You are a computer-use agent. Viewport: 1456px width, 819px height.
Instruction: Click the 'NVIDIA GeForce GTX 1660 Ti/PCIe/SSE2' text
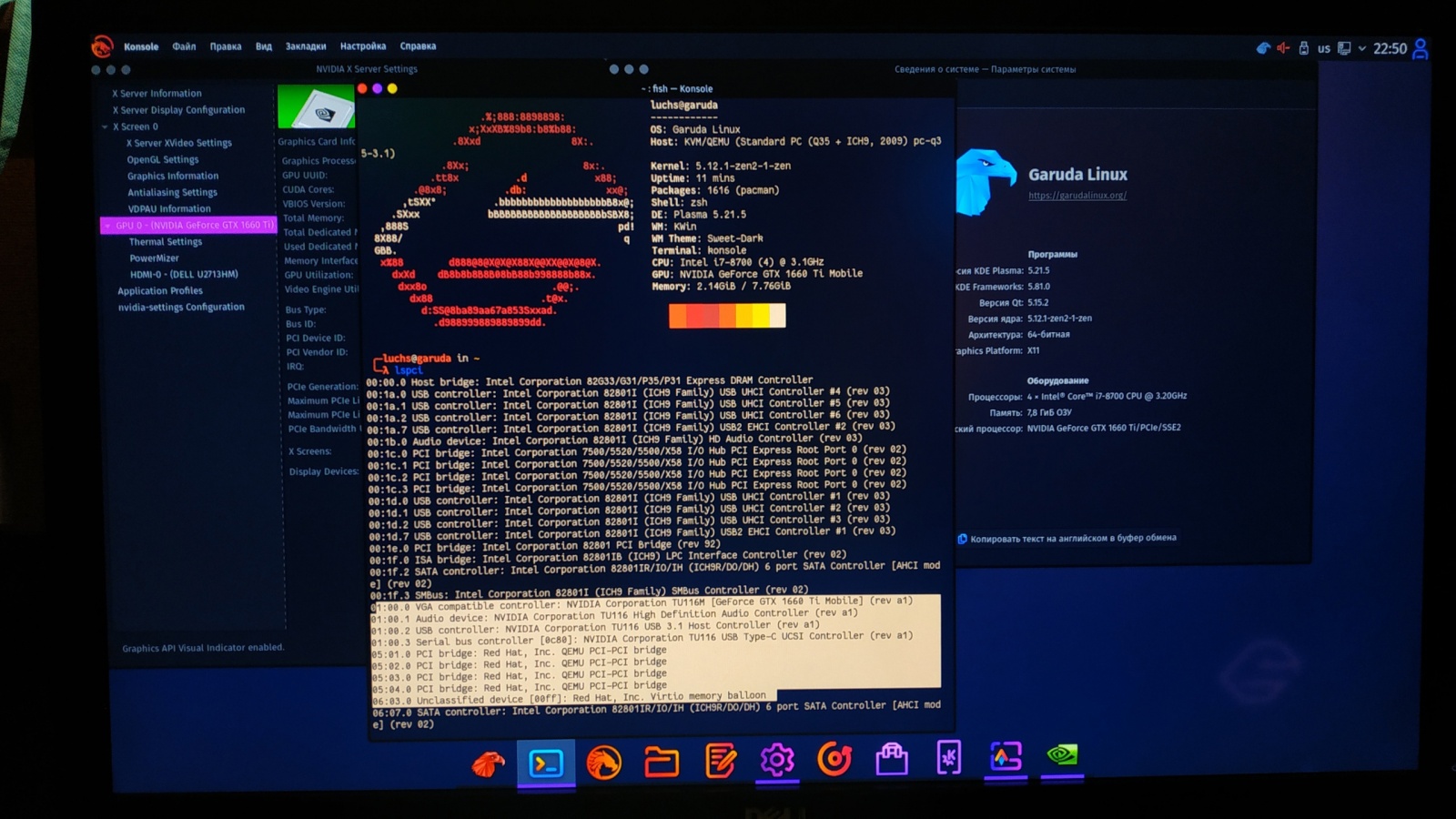(x=1104, y=428)
